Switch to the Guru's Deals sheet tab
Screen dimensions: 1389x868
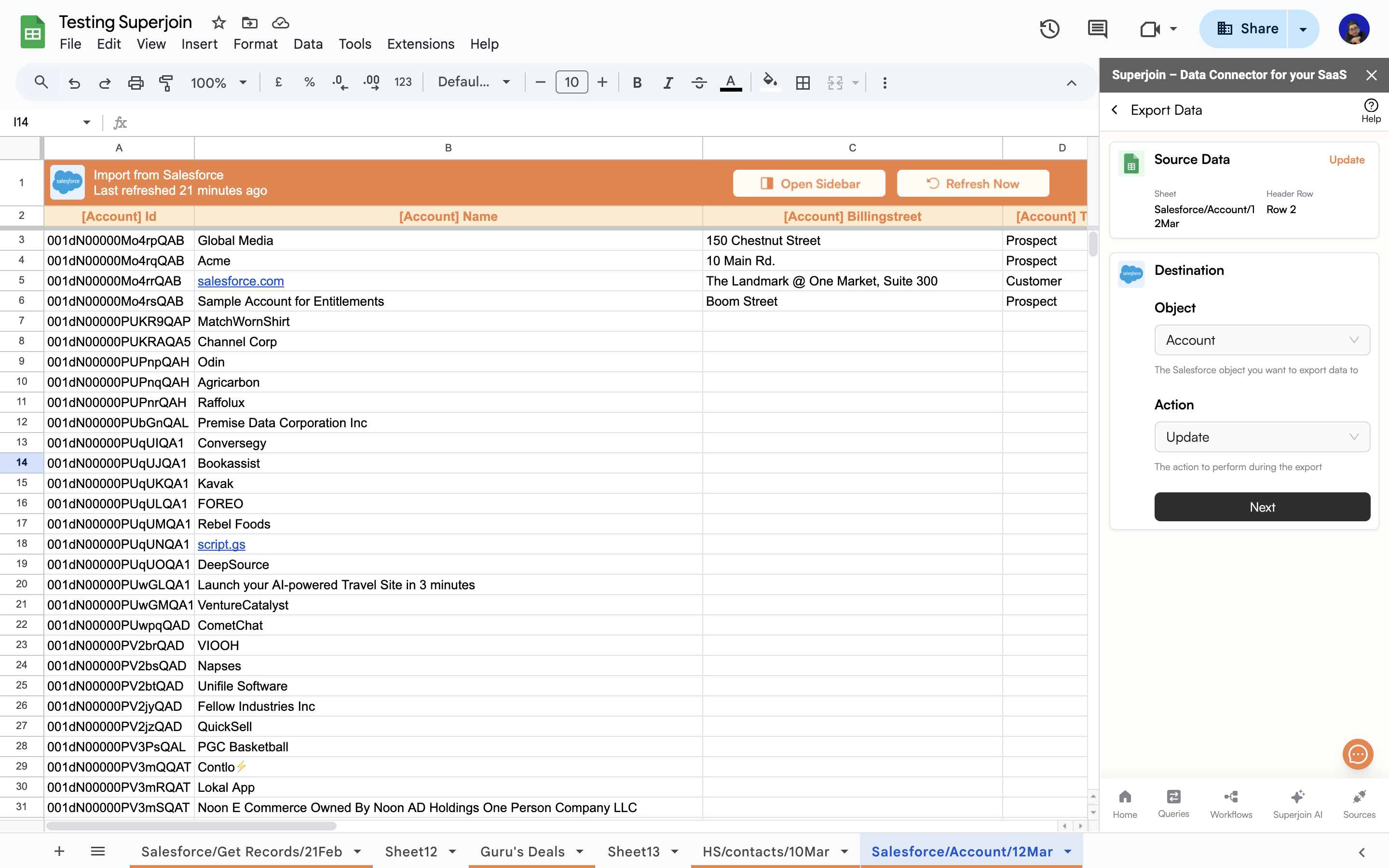coord(522,851)
